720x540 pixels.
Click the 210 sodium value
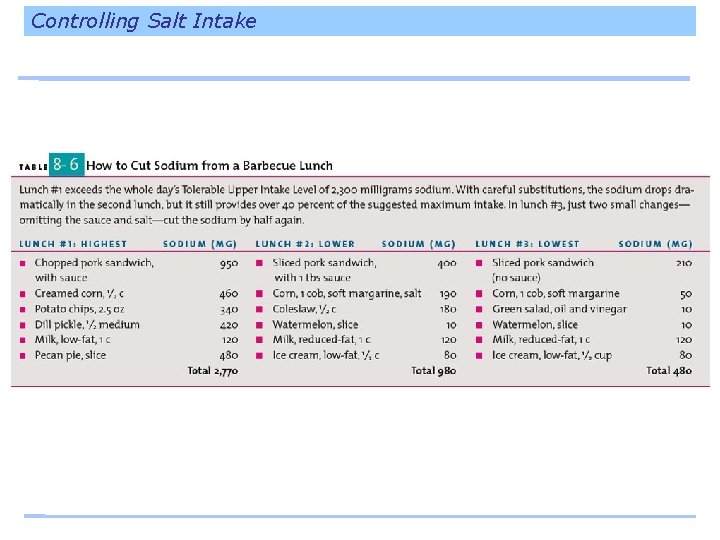click(x=683, y=264)
